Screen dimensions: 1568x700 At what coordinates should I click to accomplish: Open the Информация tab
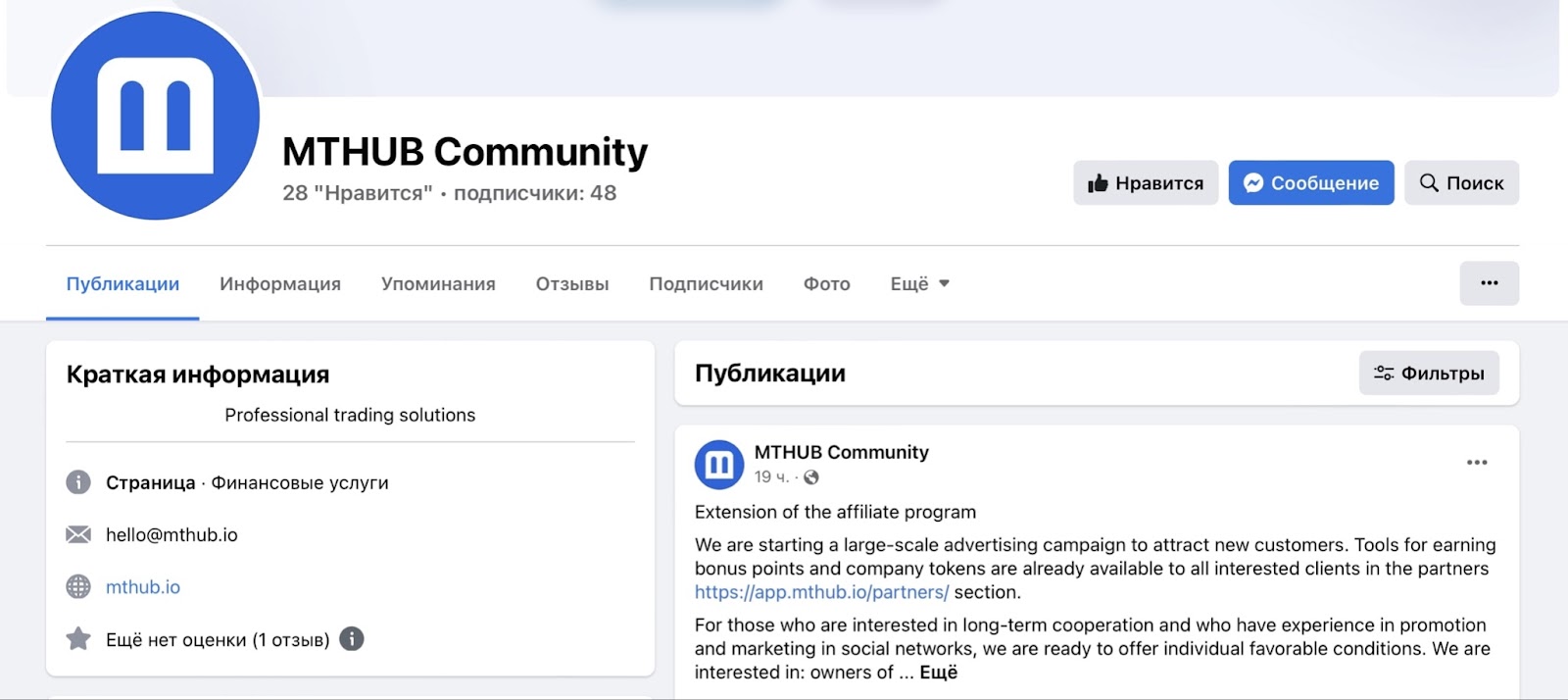tap(280, 284)
